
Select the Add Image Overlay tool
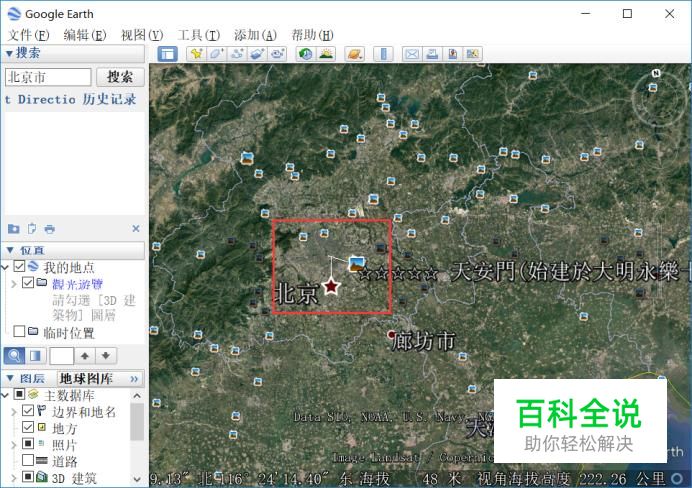pyautogui.click(x=257, y=54)
